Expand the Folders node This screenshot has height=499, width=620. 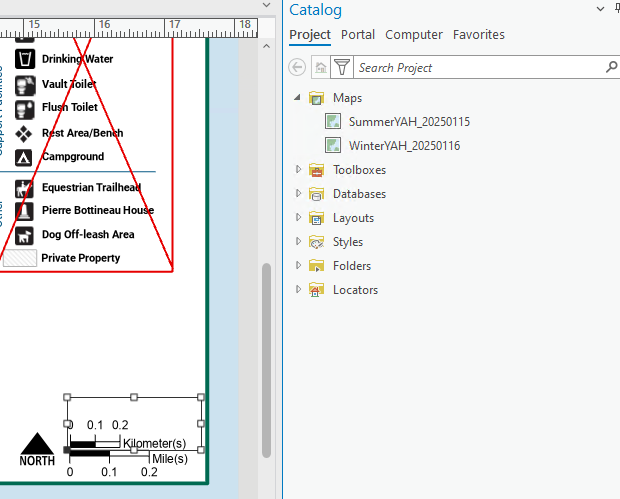[299, 265]
